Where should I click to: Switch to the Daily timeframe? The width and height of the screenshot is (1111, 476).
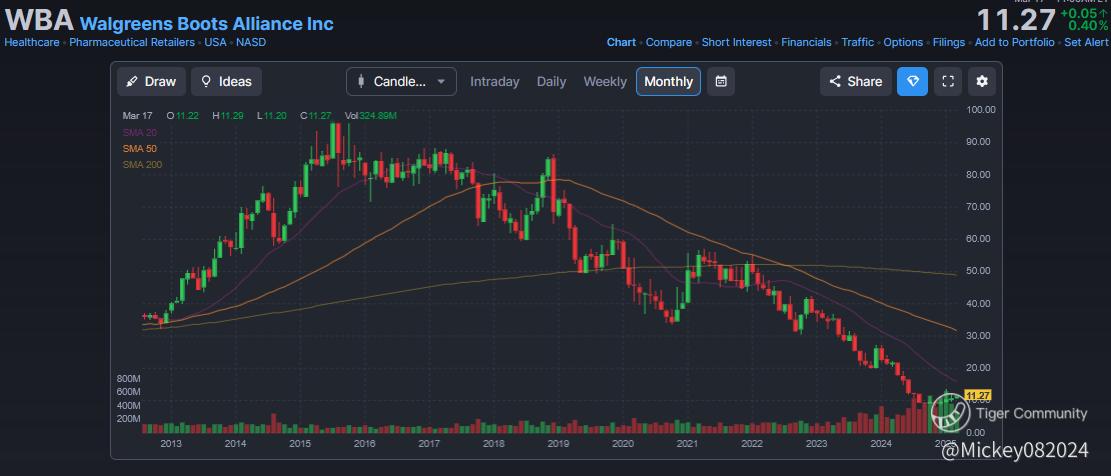coord(551,82)
